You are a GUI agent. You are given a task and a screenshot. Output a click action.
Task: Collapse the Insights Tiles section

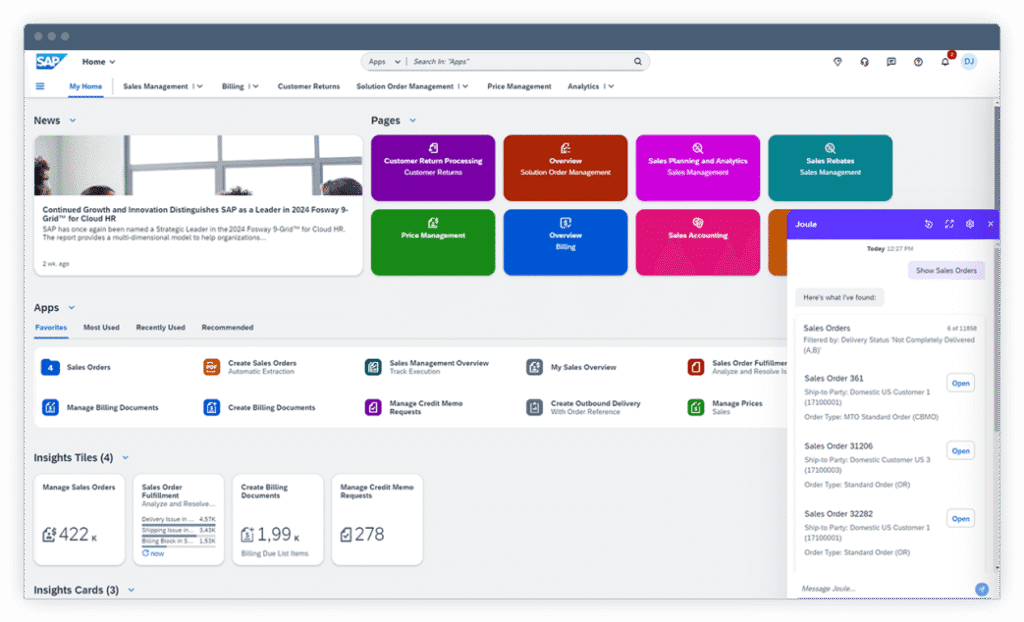pyautogui.click(x=125, y=458)
